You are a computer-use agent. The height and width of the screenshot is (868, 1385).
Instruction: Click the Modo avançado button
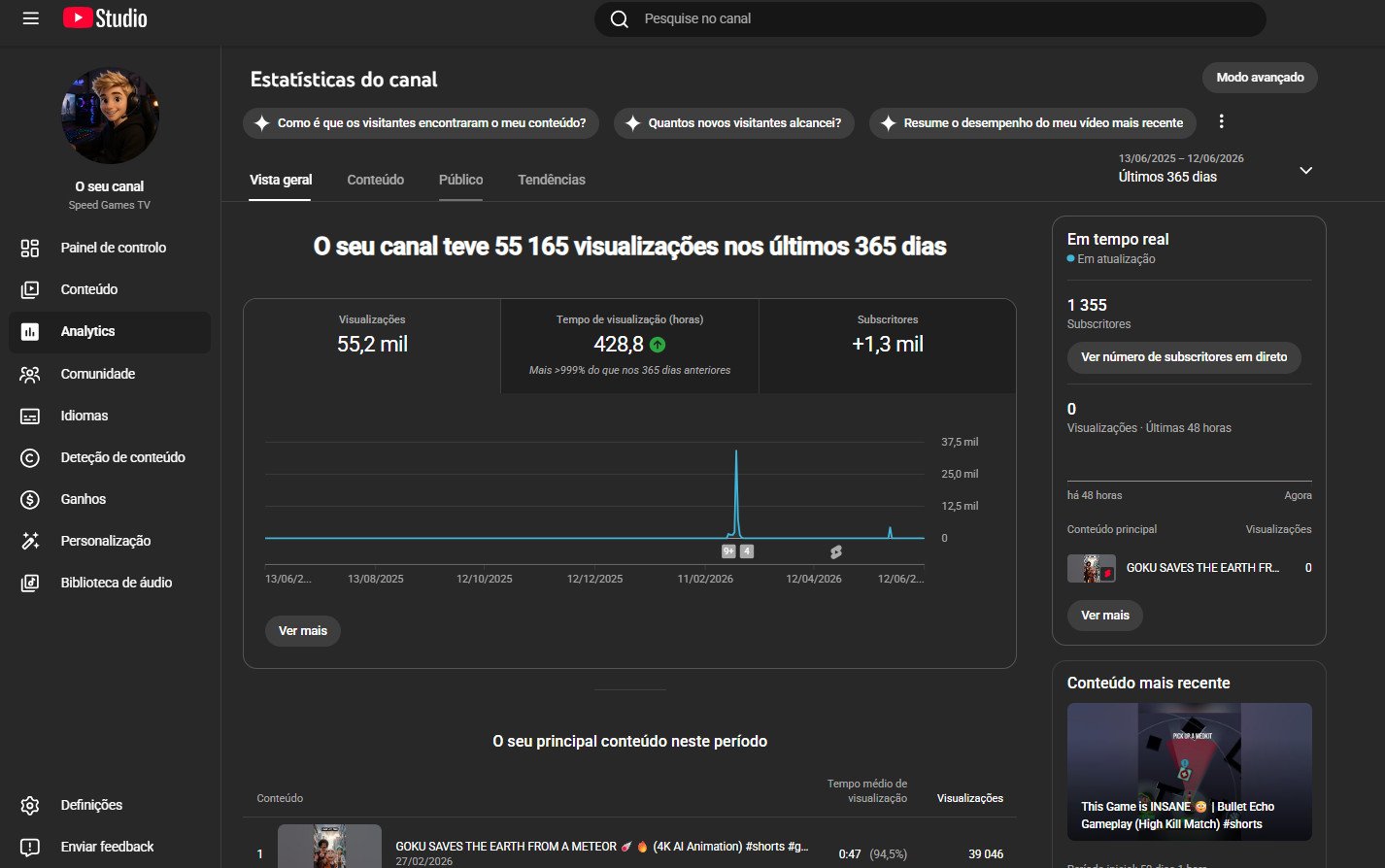click(x=1260, y=78)
